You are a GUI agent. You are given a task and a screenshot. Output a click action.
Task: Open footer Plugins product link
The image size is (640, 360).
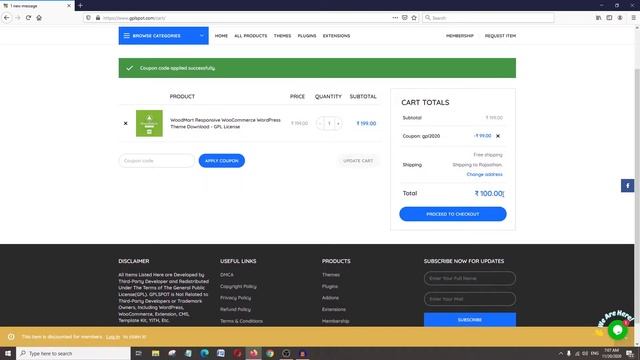click(x=330, y=287)
